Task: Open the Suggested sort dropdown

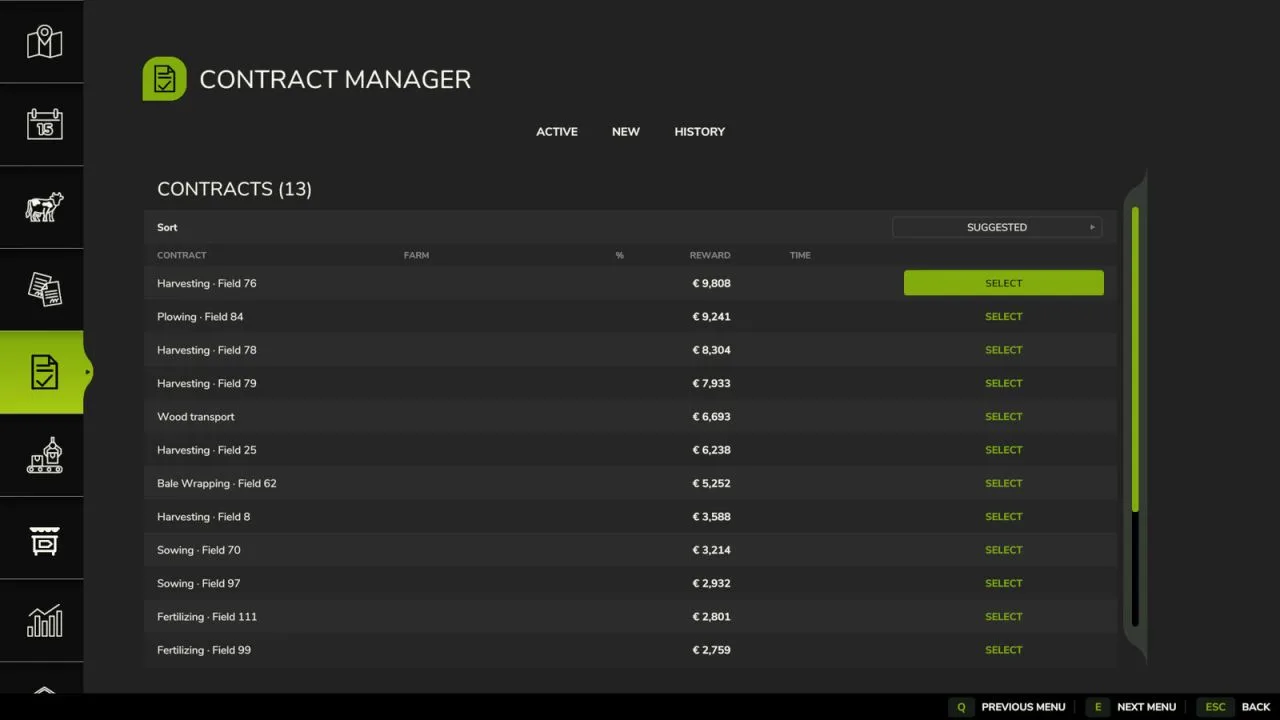Action: (x=997, y=227)
